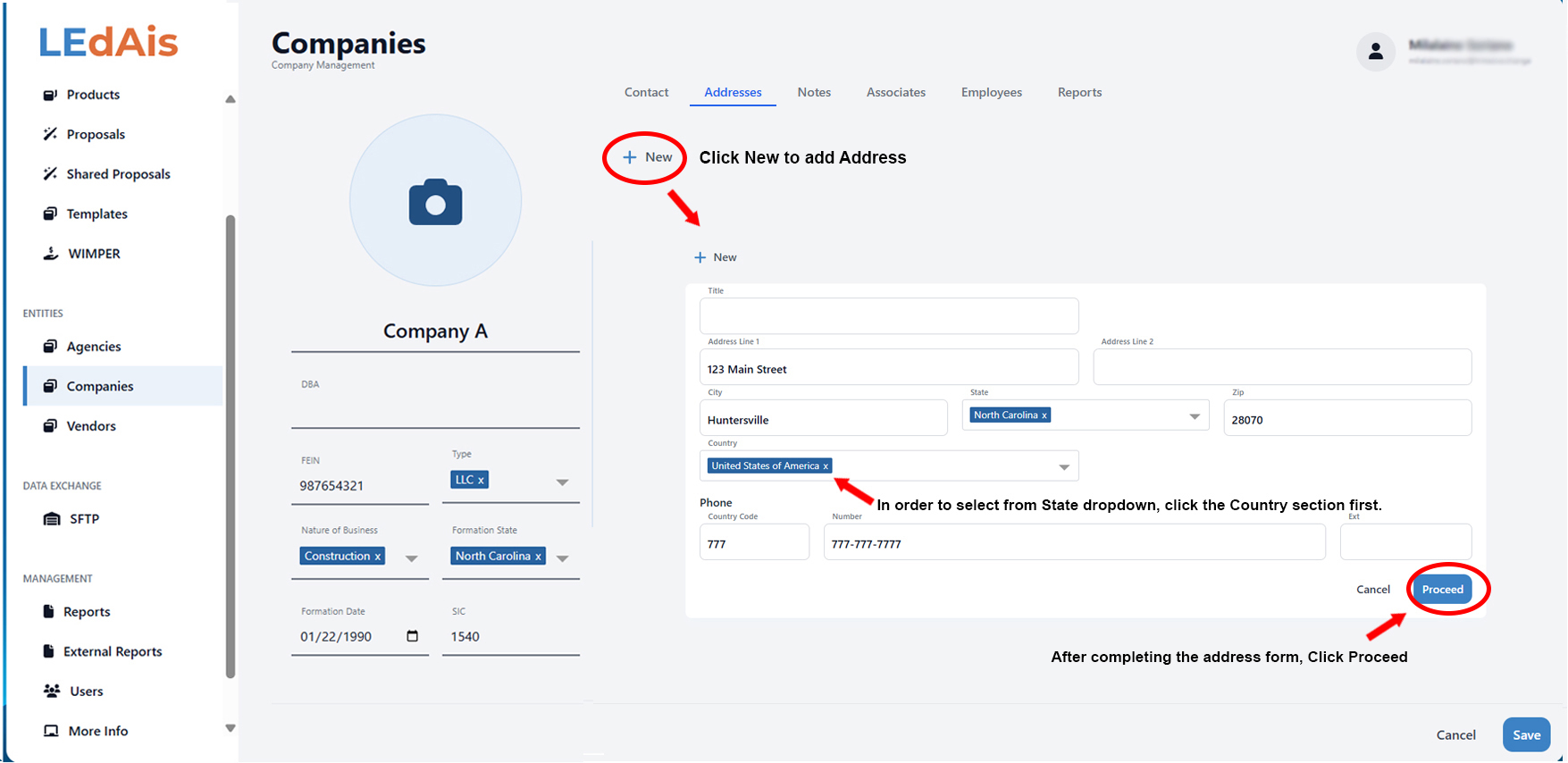Viewport: 1568px width, 763px height.
Task: Click the camera icon to upload logo
Action: [x=435, y=202]
